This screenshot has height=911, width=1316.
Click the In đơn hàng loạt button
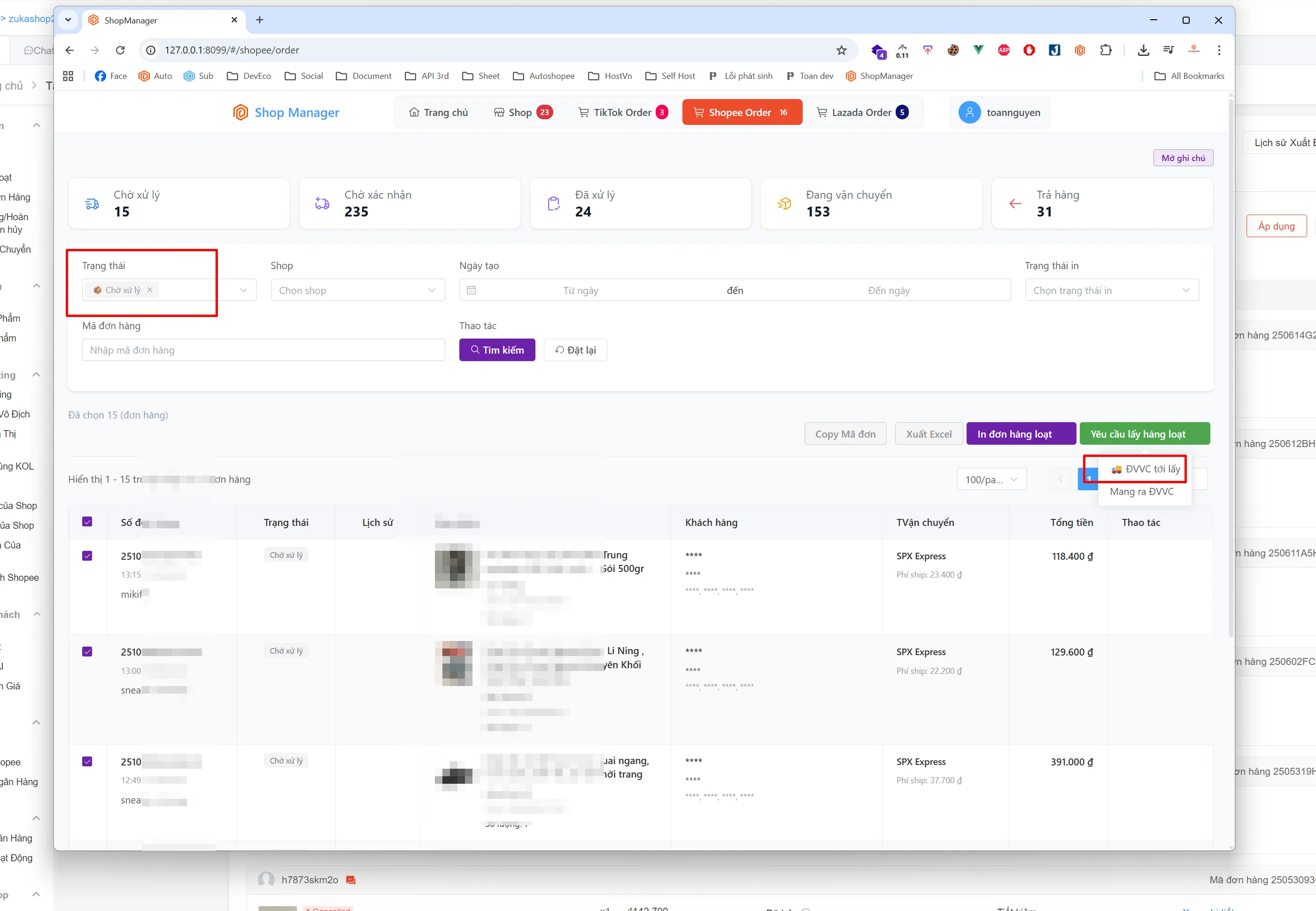coord(1021,434)
